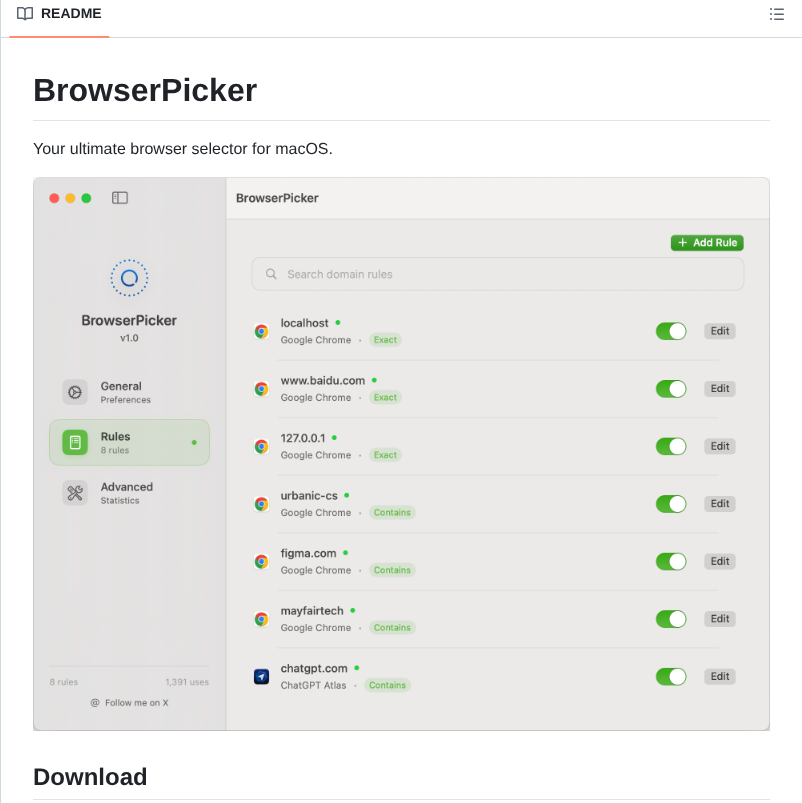802x803 pixels.
Task: Click the Chrome icon beside localhost
Action: (261, 330)
